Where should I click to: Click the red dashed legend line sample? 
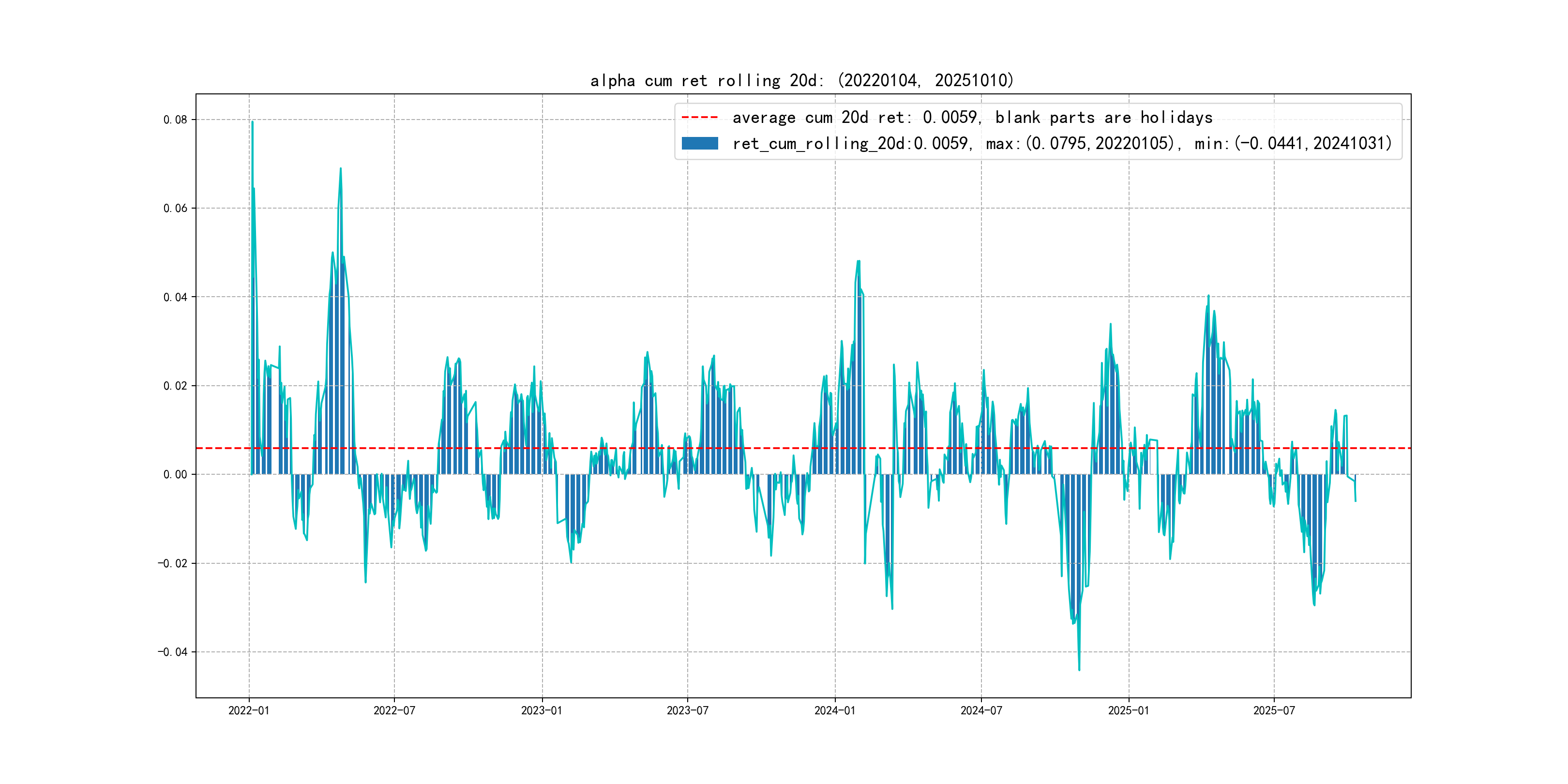pos(699,117)
